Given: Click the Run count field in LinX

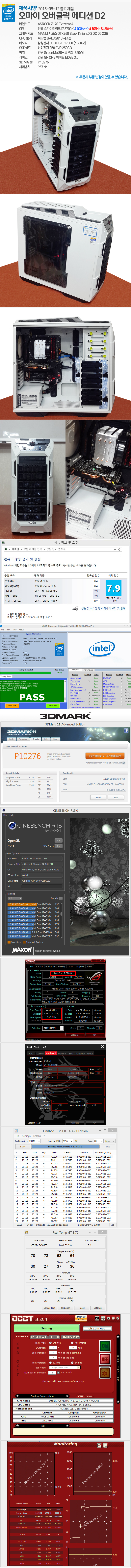Looking at the screenshot, I should tap(98, 1141).
